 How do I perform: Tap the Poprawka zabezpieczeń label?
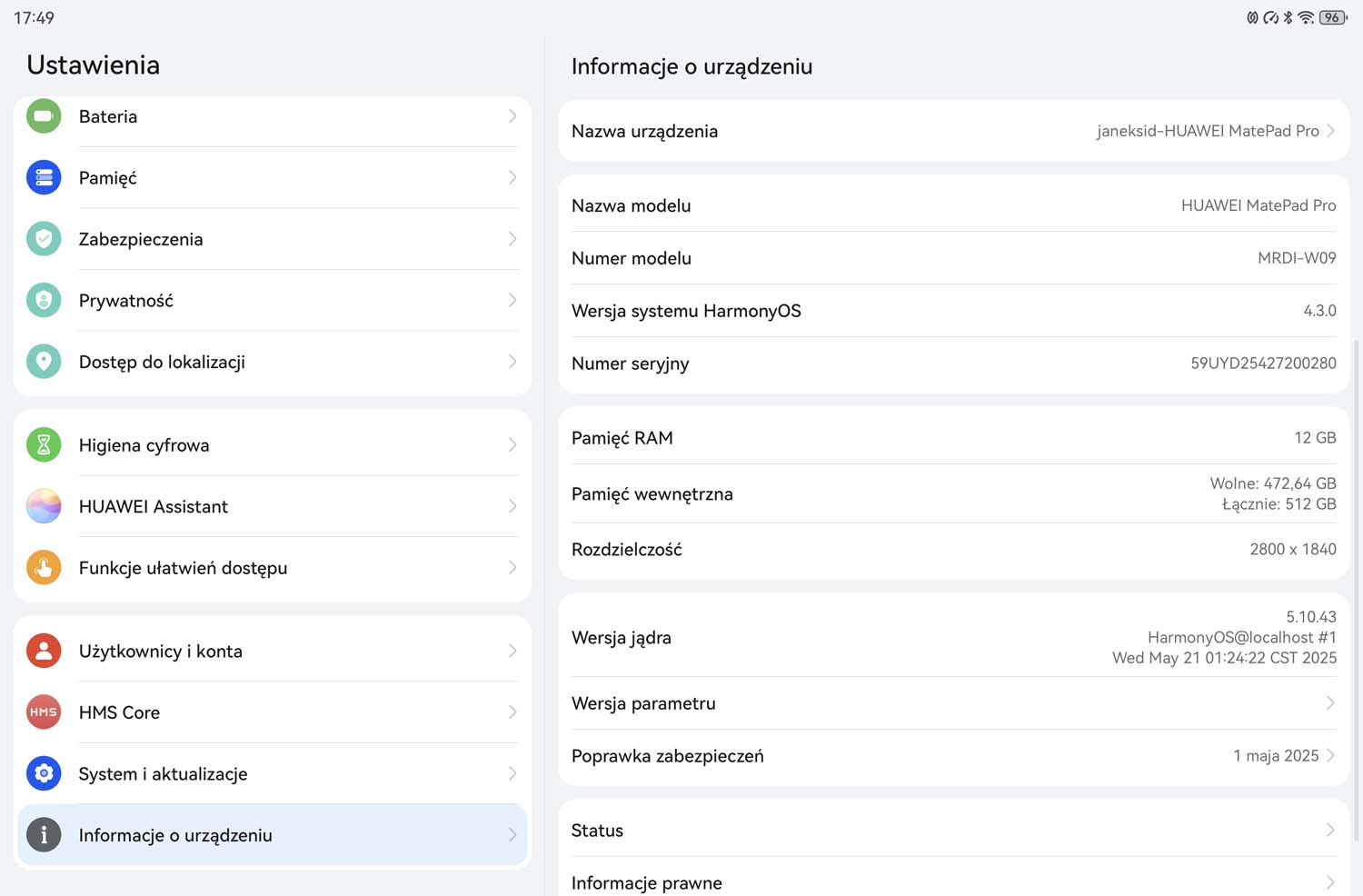668,756
